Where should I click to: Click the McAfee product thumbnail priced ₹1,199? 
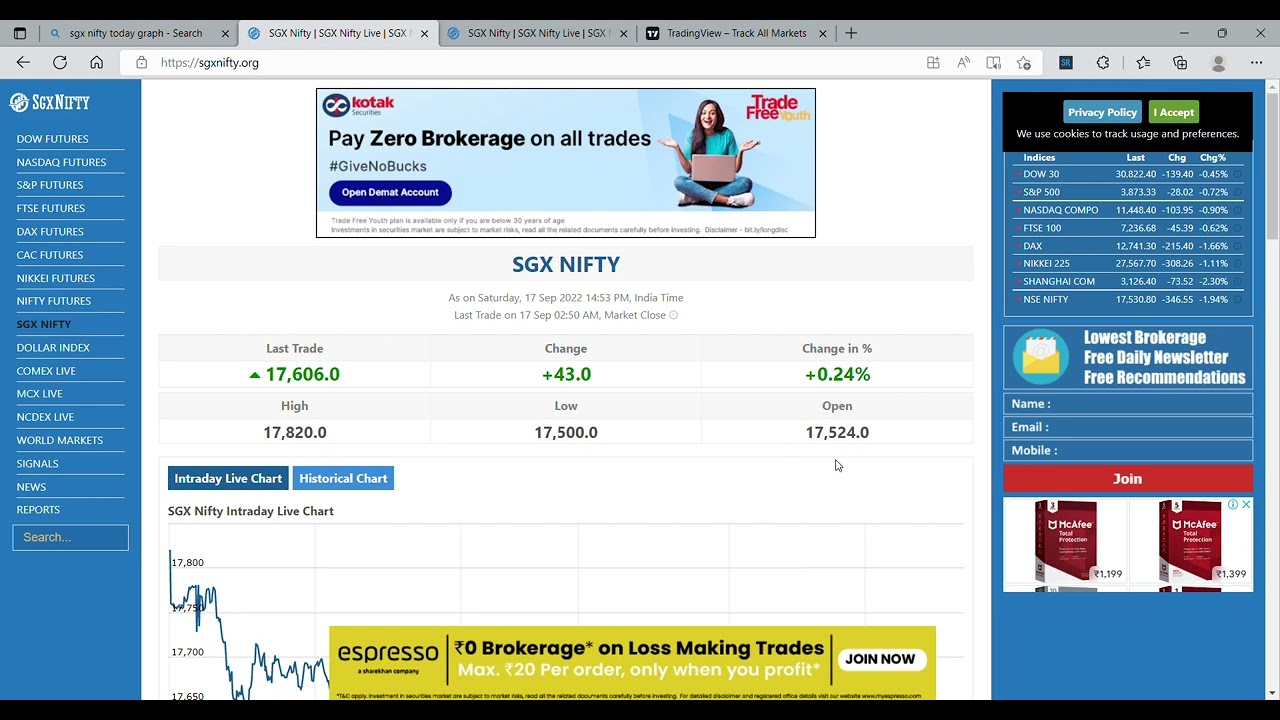[1065, 540]
